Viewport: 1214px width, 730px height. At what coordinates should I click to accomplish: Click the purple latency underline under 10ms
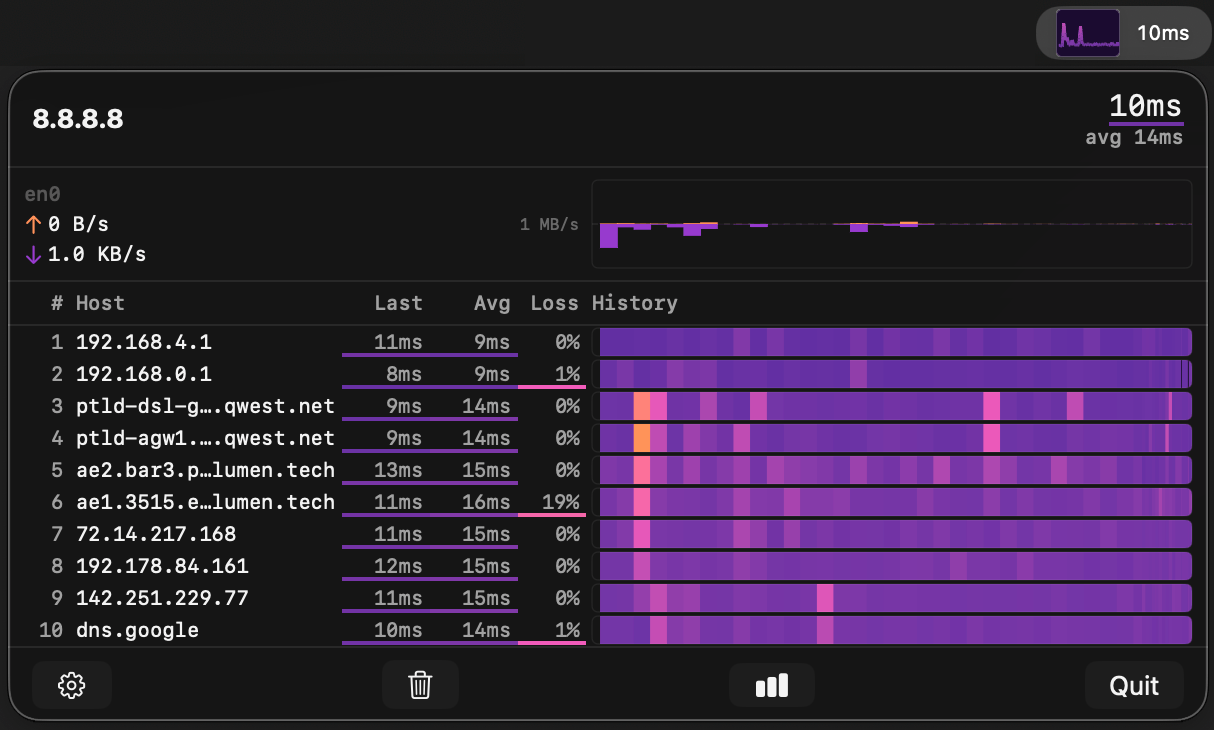click(x=1146, y=123)
